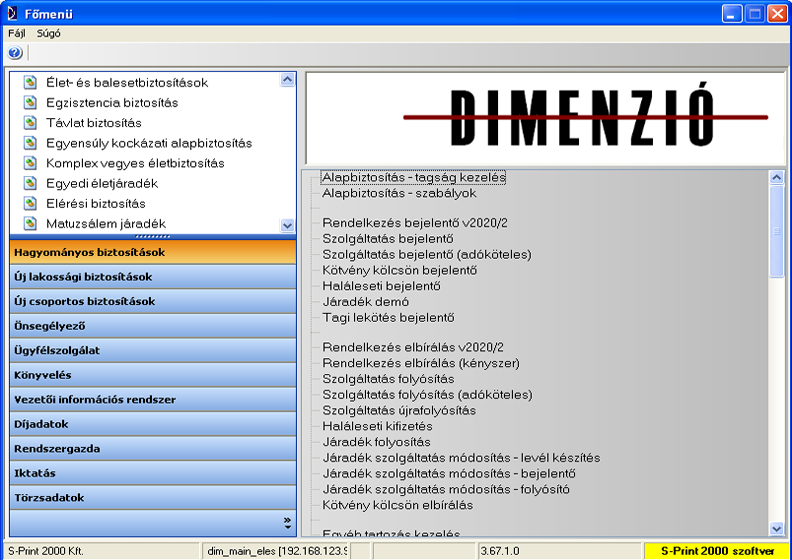Click the icon beside Egzisztencia biztosítás

30,103
